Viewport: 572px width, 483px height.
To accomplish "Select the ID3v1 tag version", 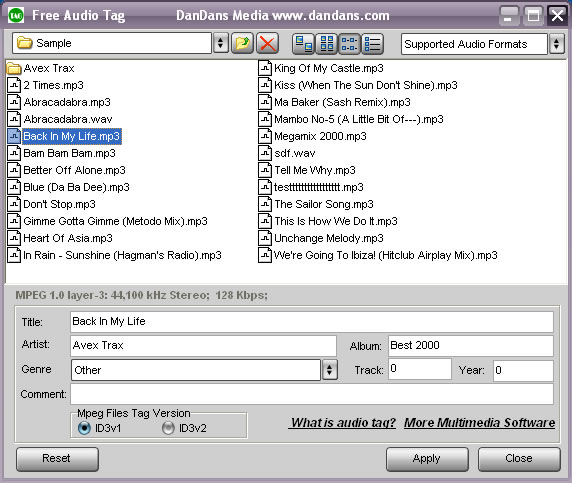I will pos(84,428).
